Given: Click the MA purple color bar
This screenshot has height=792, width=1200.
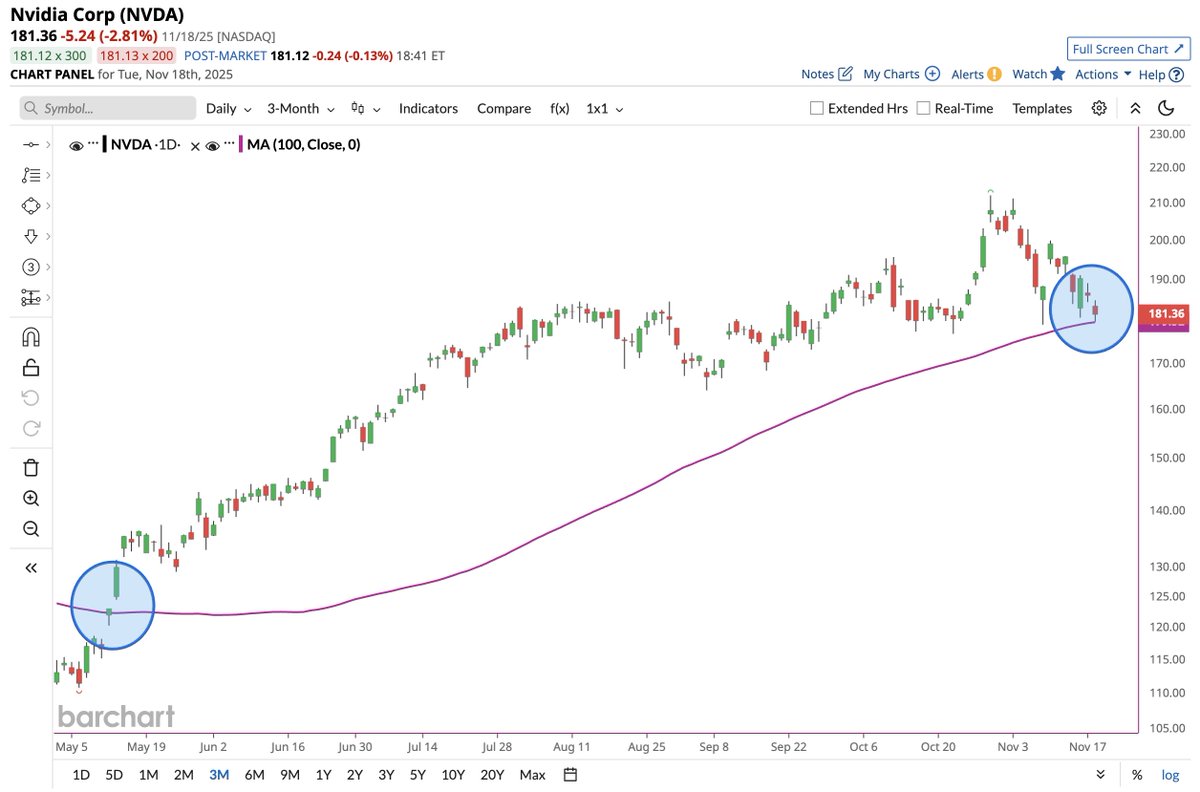Looking at the screenshot, I should coord(241,145).
